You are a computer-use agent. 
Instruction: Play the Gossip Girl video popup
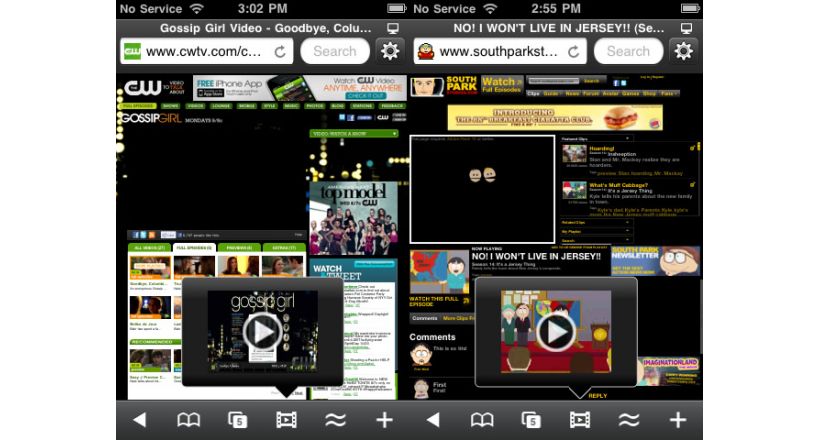coord(262,332)
